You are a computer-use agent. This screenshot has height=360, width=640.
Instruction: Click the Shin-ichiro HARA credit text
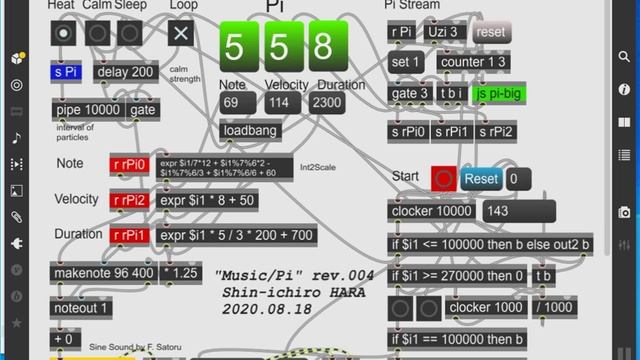pyautogui.click(x=294, y=292)
